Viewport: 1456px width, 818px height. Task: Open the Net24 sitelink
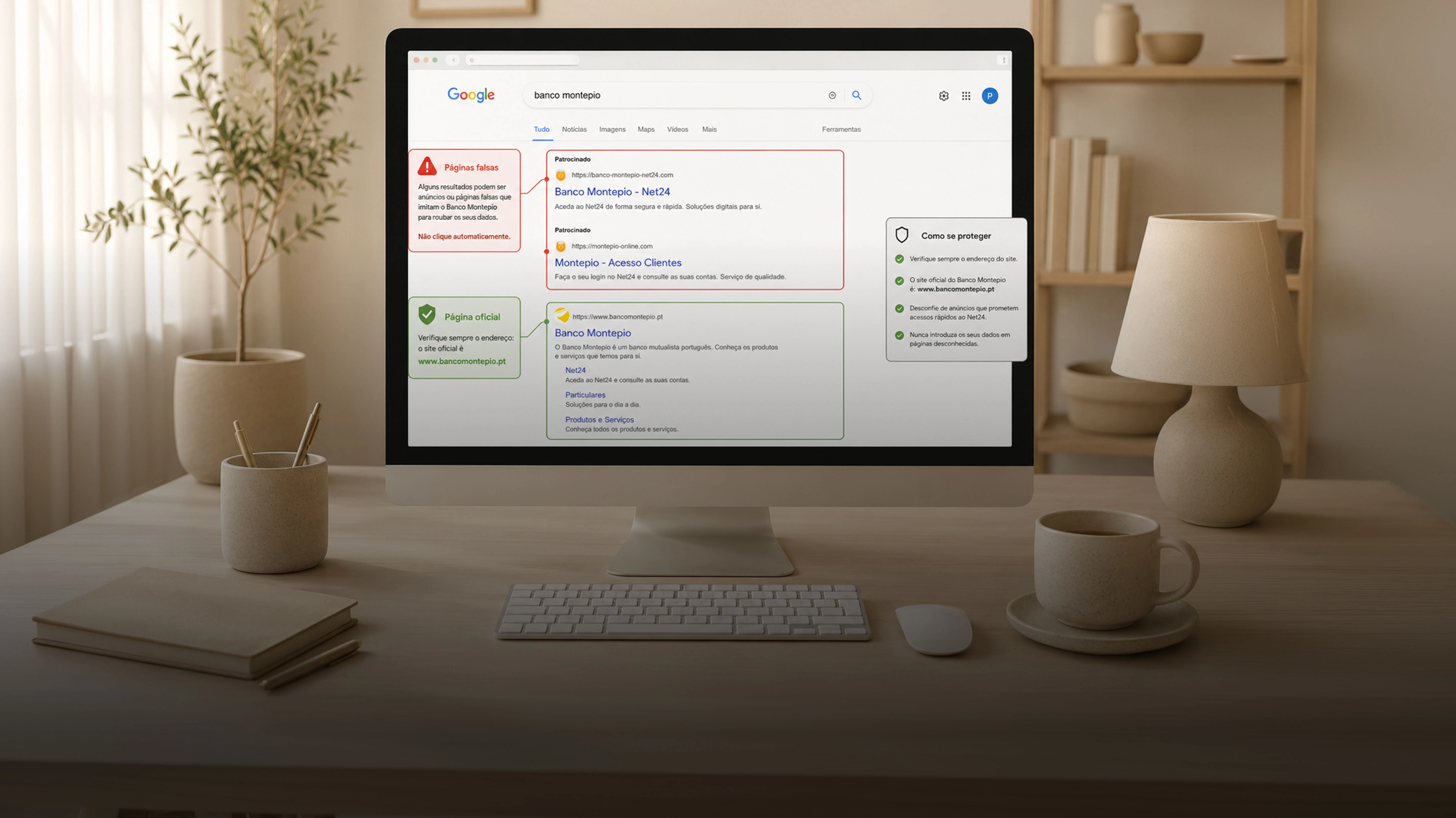point(575,370)
